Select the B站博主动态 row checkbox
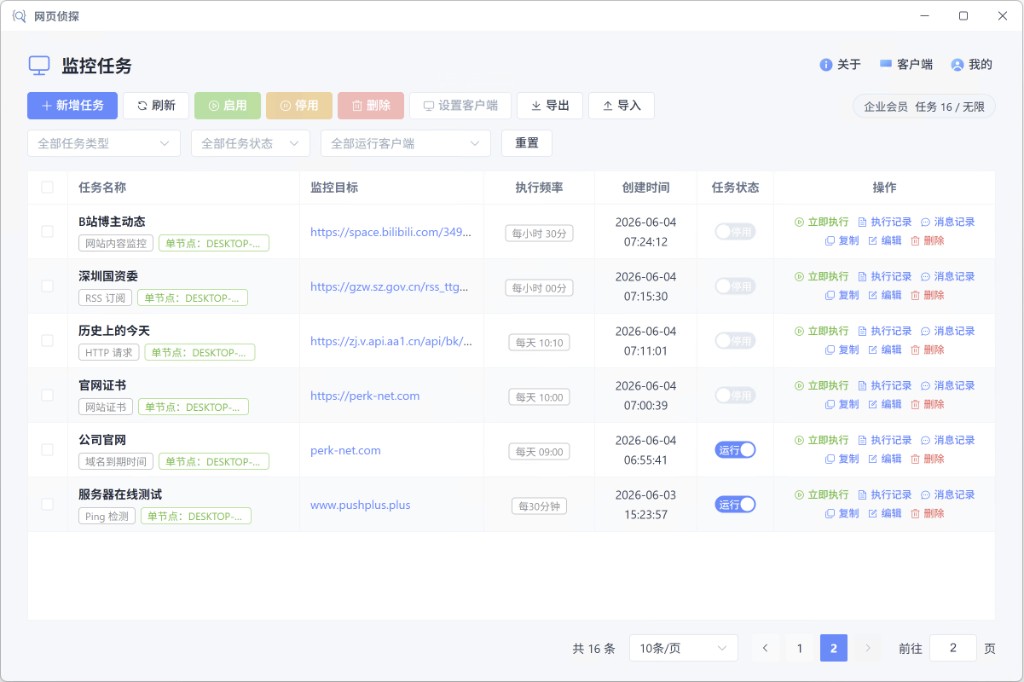 tap(47, 232)
